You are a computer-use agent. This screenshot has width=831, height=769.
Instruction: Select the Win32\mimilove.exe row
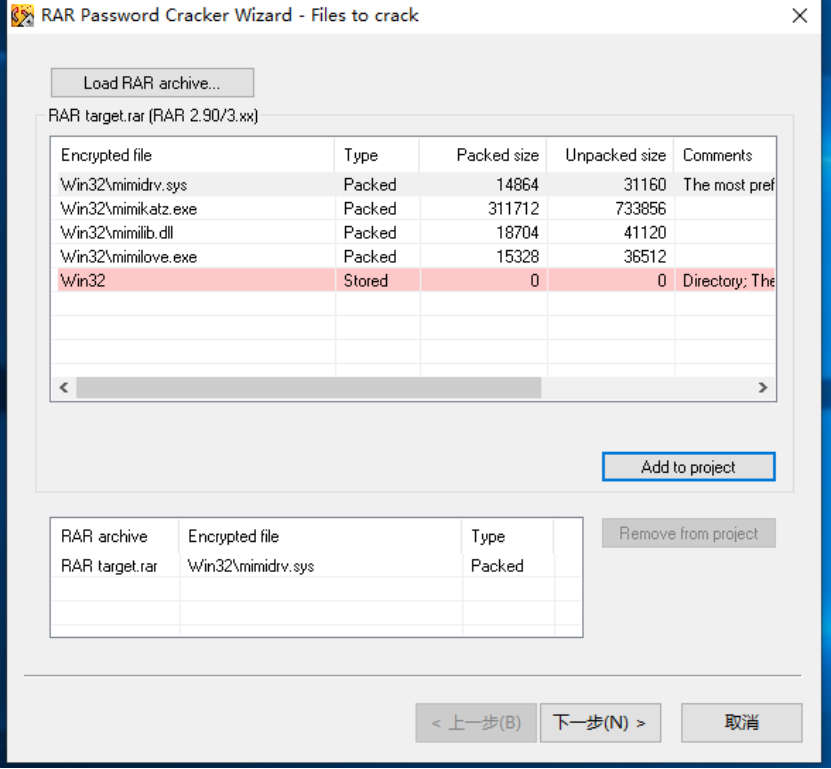coord(413,257)
